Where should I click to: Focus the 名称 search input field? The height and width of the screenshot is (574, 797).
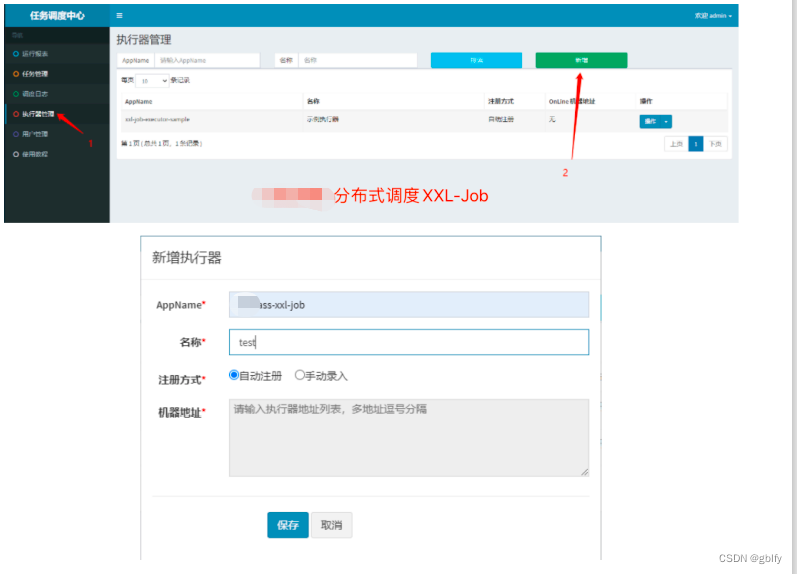pos(358,60)
